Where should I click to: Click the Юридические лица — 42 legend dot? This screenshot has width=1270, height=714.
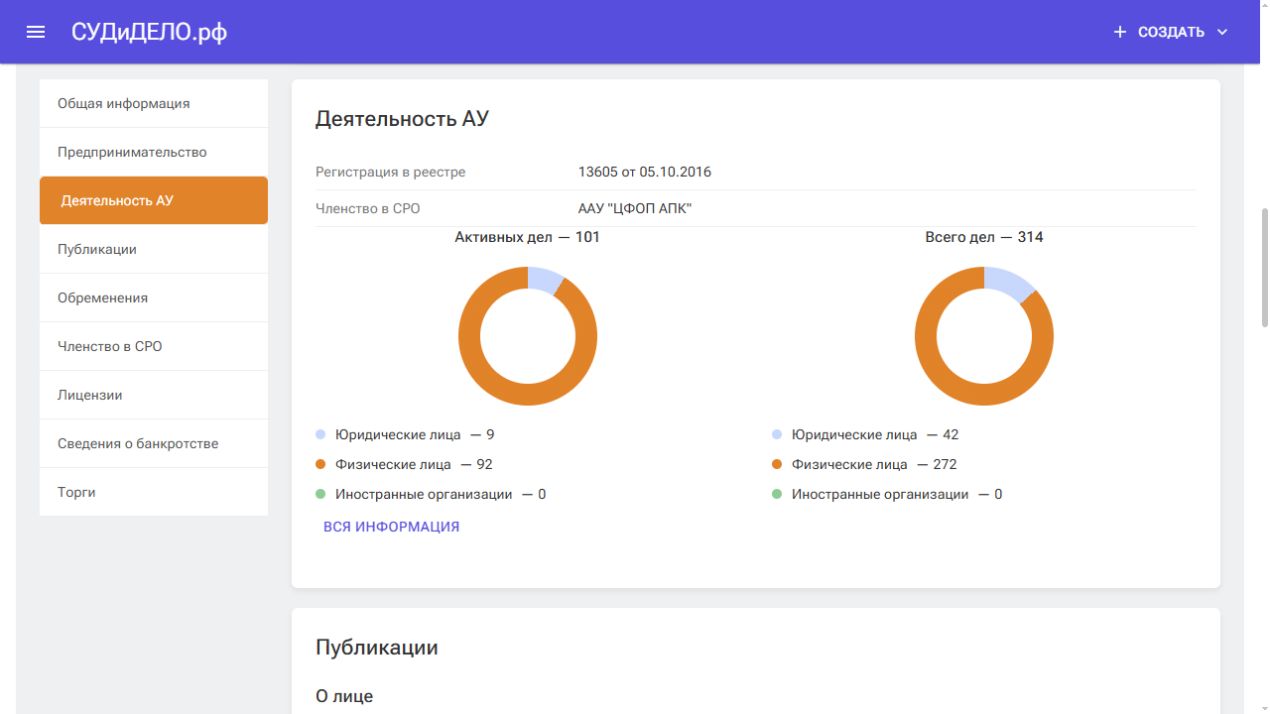777,435
